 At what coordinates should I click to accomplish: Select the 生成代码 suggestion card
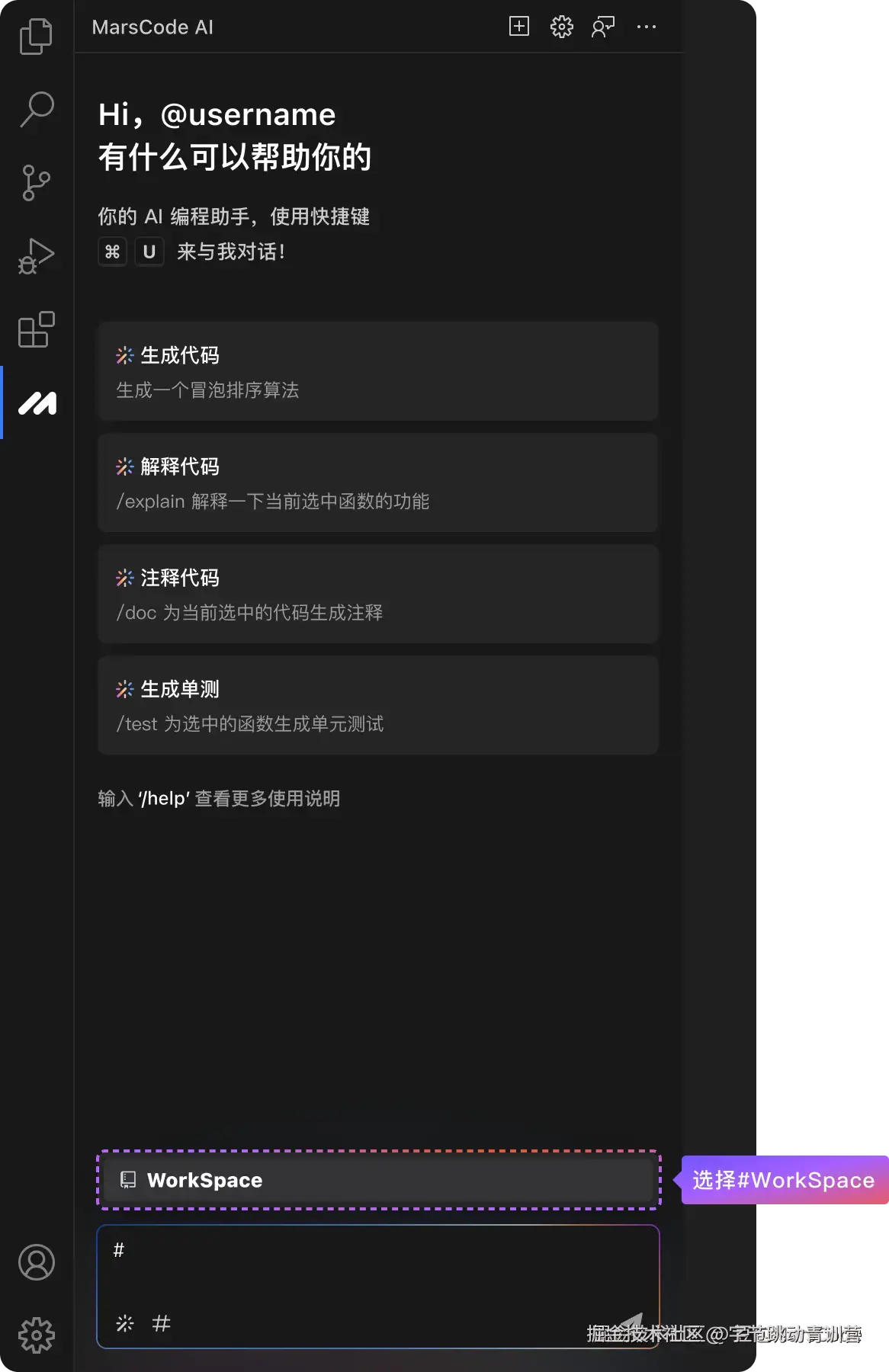(377, 371)
